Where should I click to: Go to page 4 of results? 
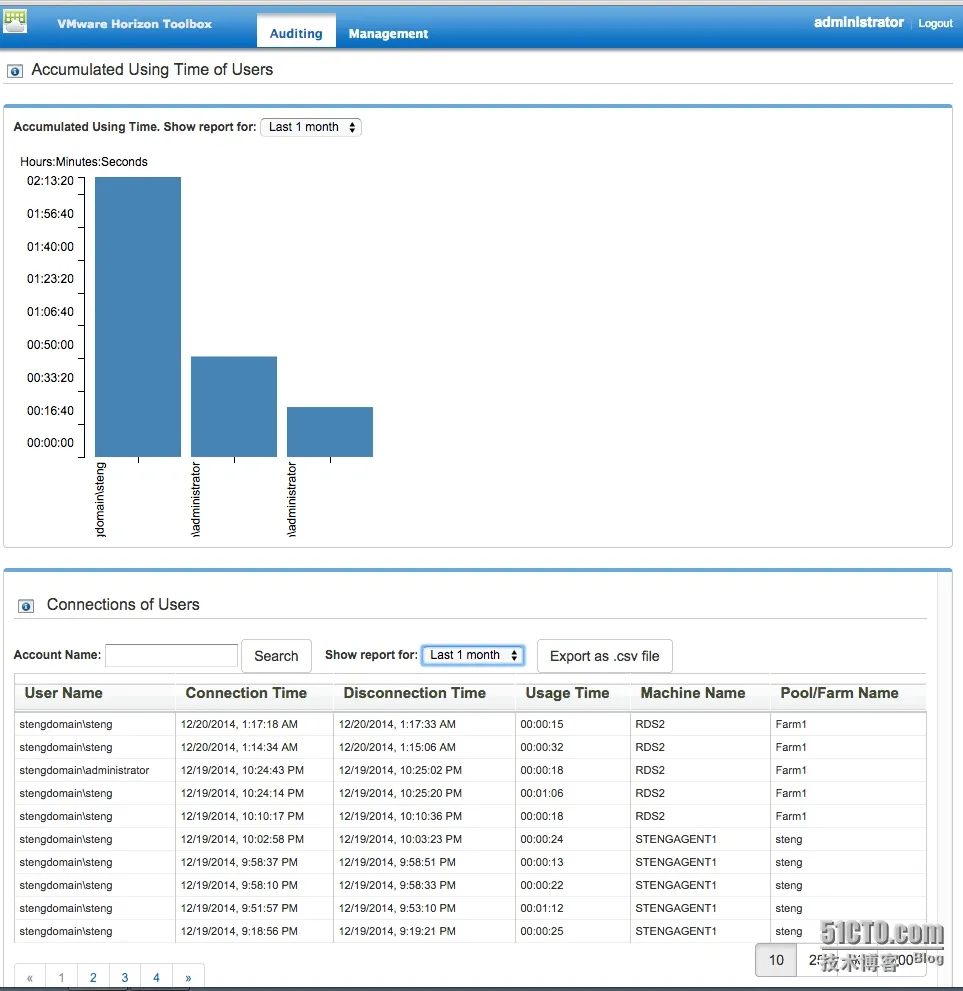[x=157, y=978]
